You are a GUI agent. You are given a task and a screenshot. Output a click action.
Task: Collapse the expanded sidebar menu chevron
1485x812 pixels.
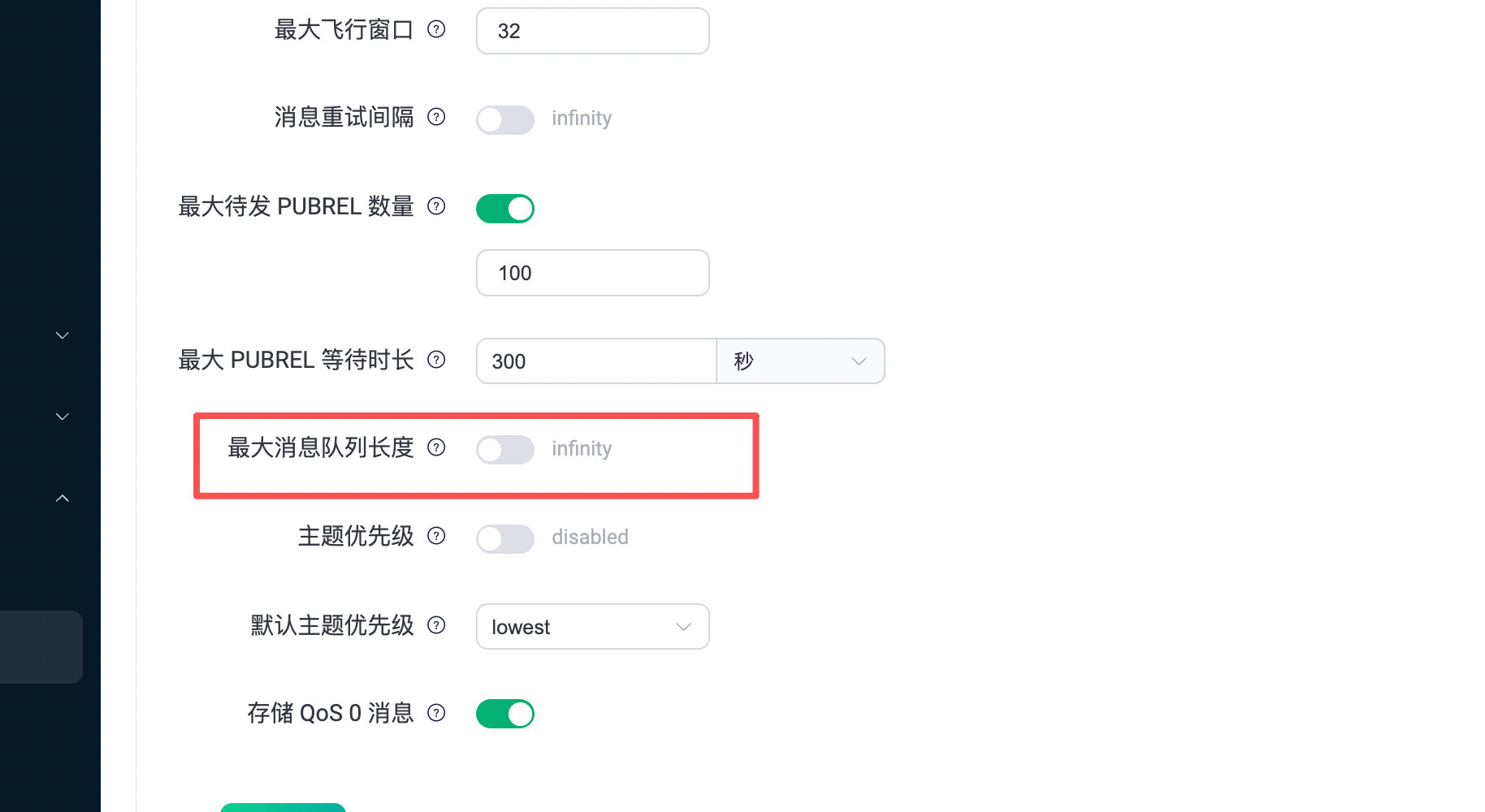coord(63,498)
